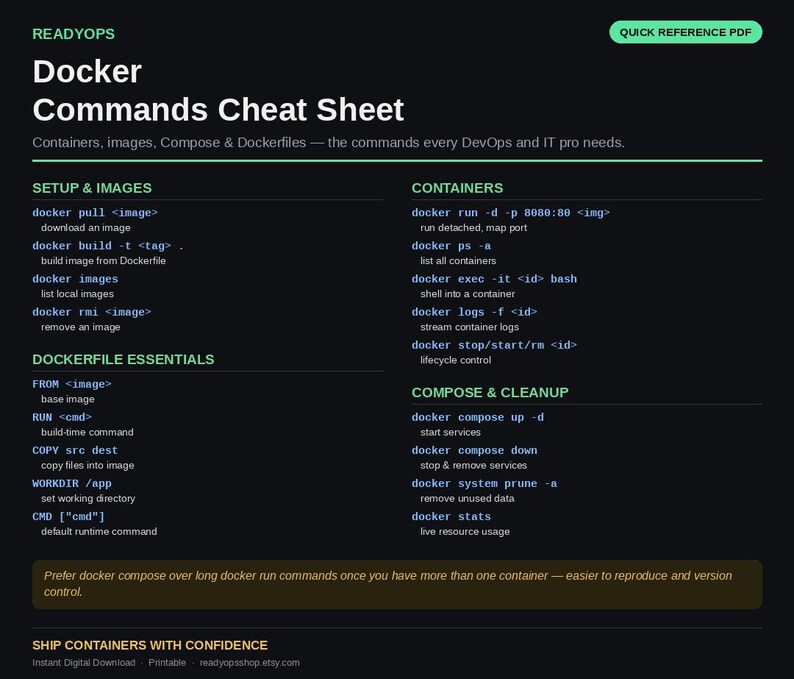Viewport: 794px width, 679px height.
Task: Click the 'FROM <image>' instruction
Action: pyautogui.click(x=72, y=384)
